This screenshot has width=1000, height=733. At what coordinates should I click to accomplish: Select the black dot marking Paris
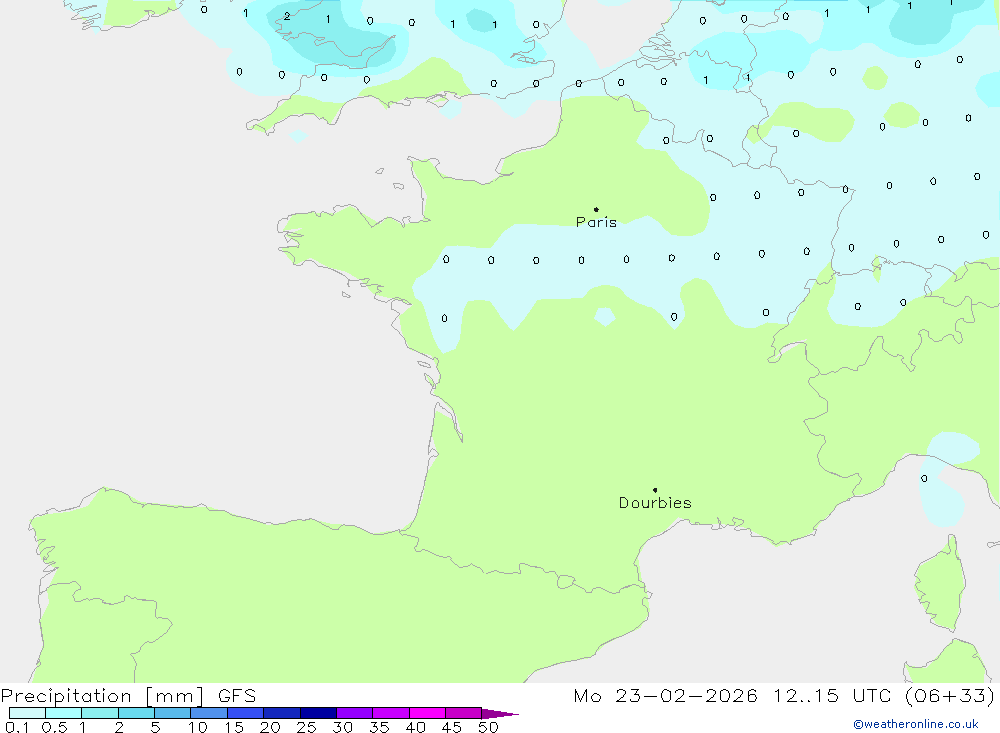tap(596, 209)
